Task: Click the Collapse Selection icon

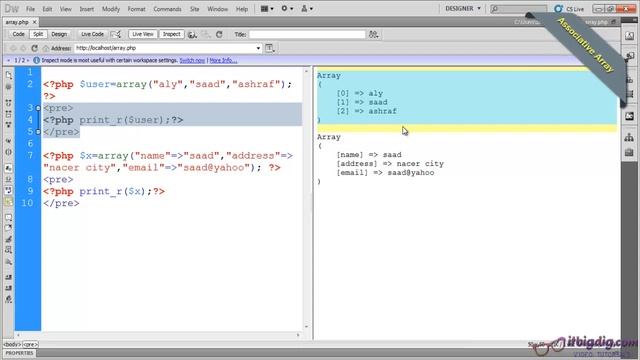Action: click(9, 114)
